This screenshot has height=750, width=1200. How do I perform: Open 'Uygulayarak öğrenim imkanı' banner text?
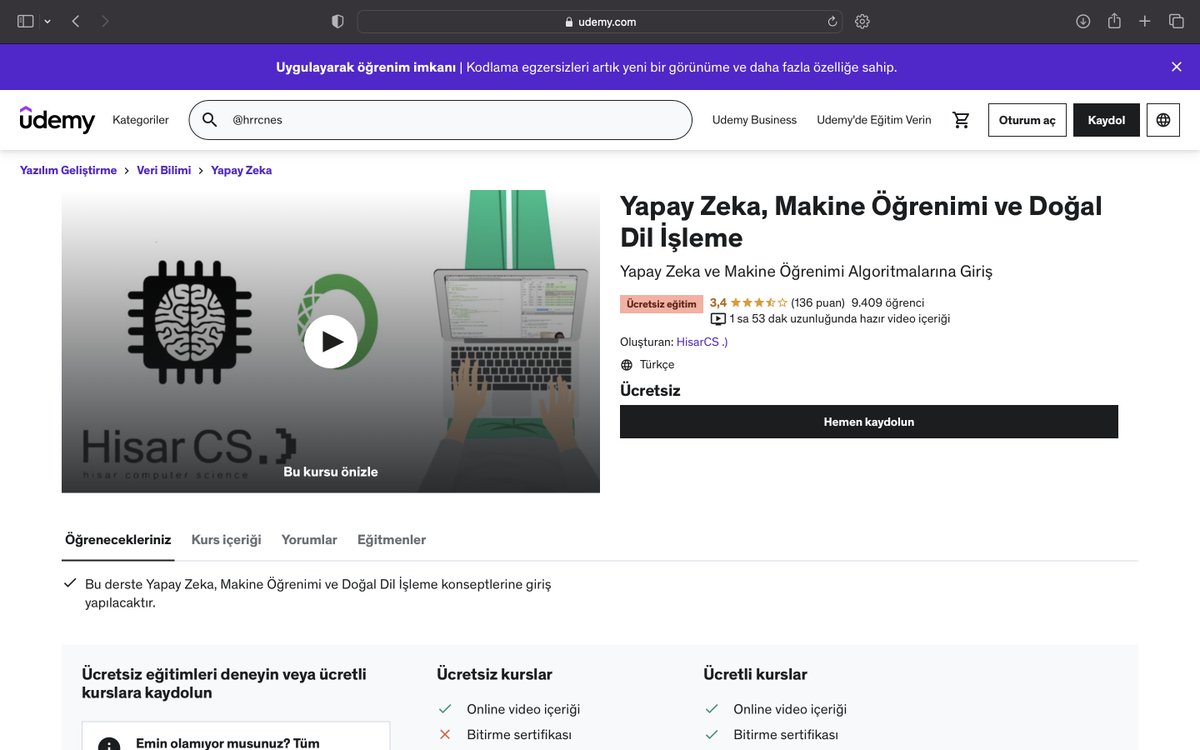point(366,67)
